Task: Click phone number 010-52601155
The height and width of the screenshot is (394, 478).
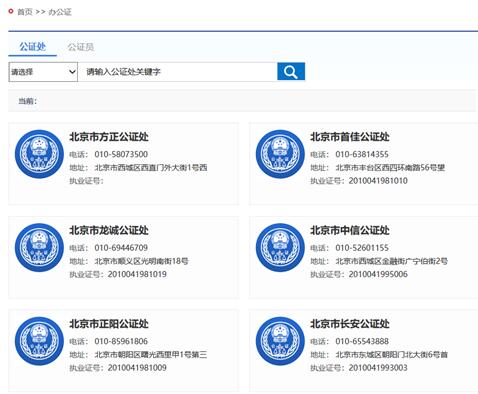Action: 362,248
